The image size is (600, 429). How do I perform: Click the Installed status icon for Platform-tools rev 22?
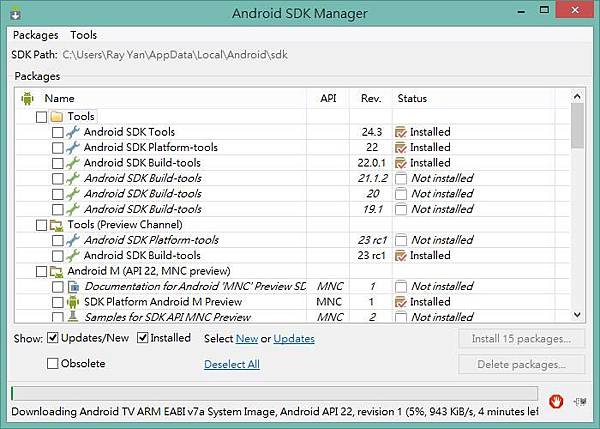[x=401, y=147]
